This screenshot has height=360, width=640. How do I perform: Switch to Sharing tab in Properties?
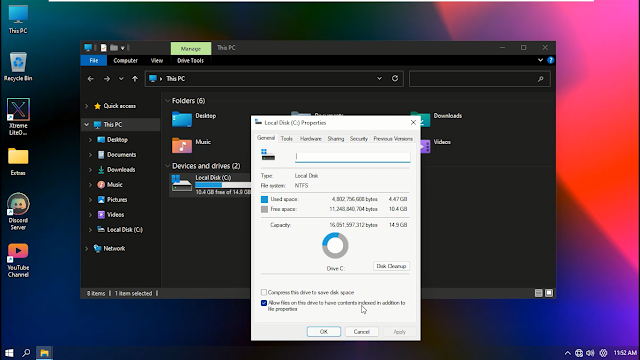[336, 139]
